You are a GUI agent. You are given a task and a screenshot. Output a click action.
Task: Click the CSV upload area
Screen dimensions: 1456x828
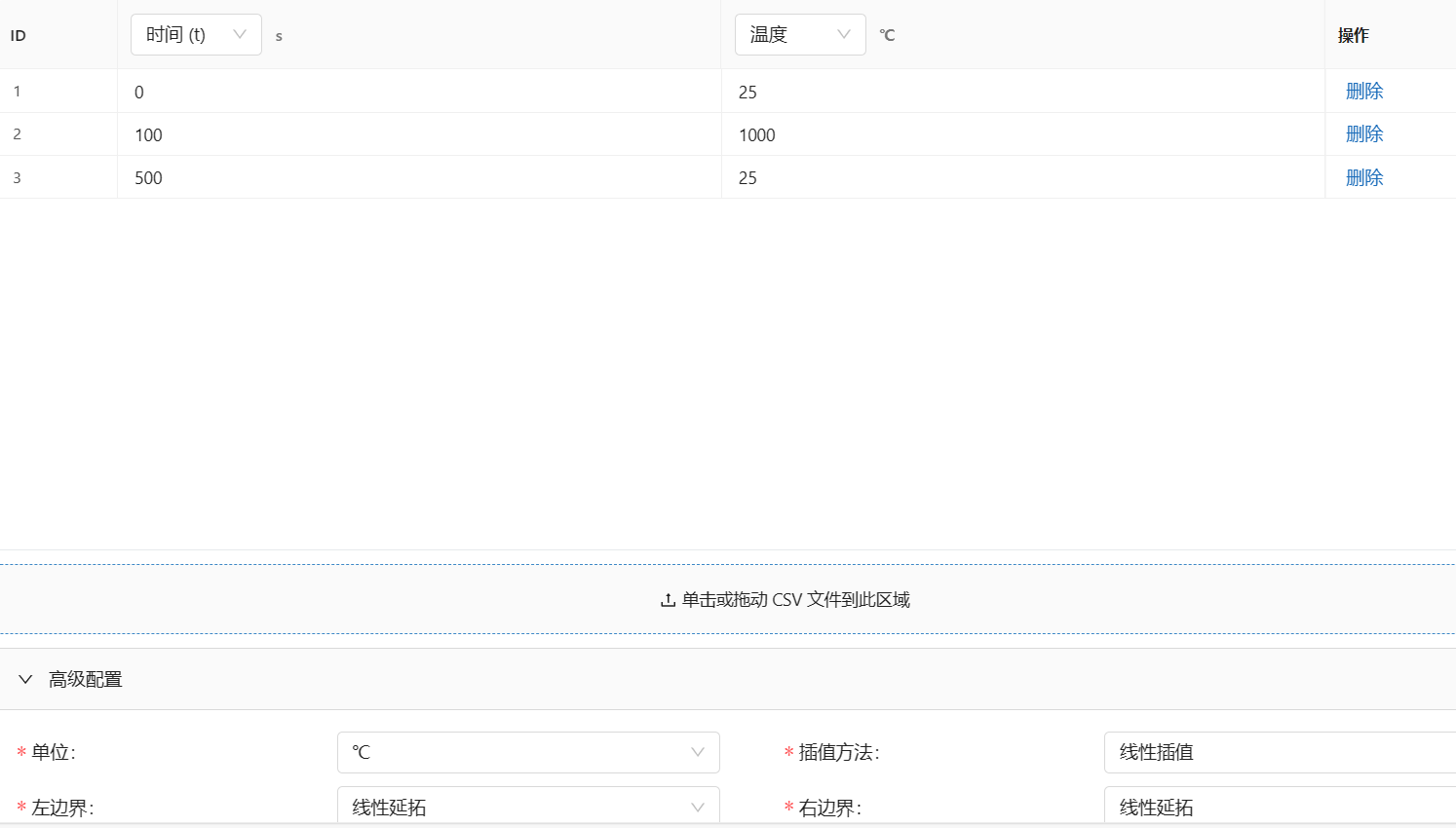pos(728,599)
